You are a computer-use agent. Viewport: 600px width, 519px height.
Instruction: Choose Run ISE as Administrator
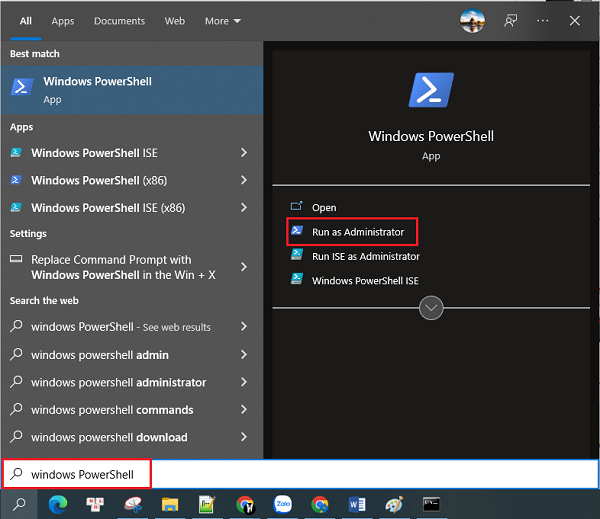365,256
